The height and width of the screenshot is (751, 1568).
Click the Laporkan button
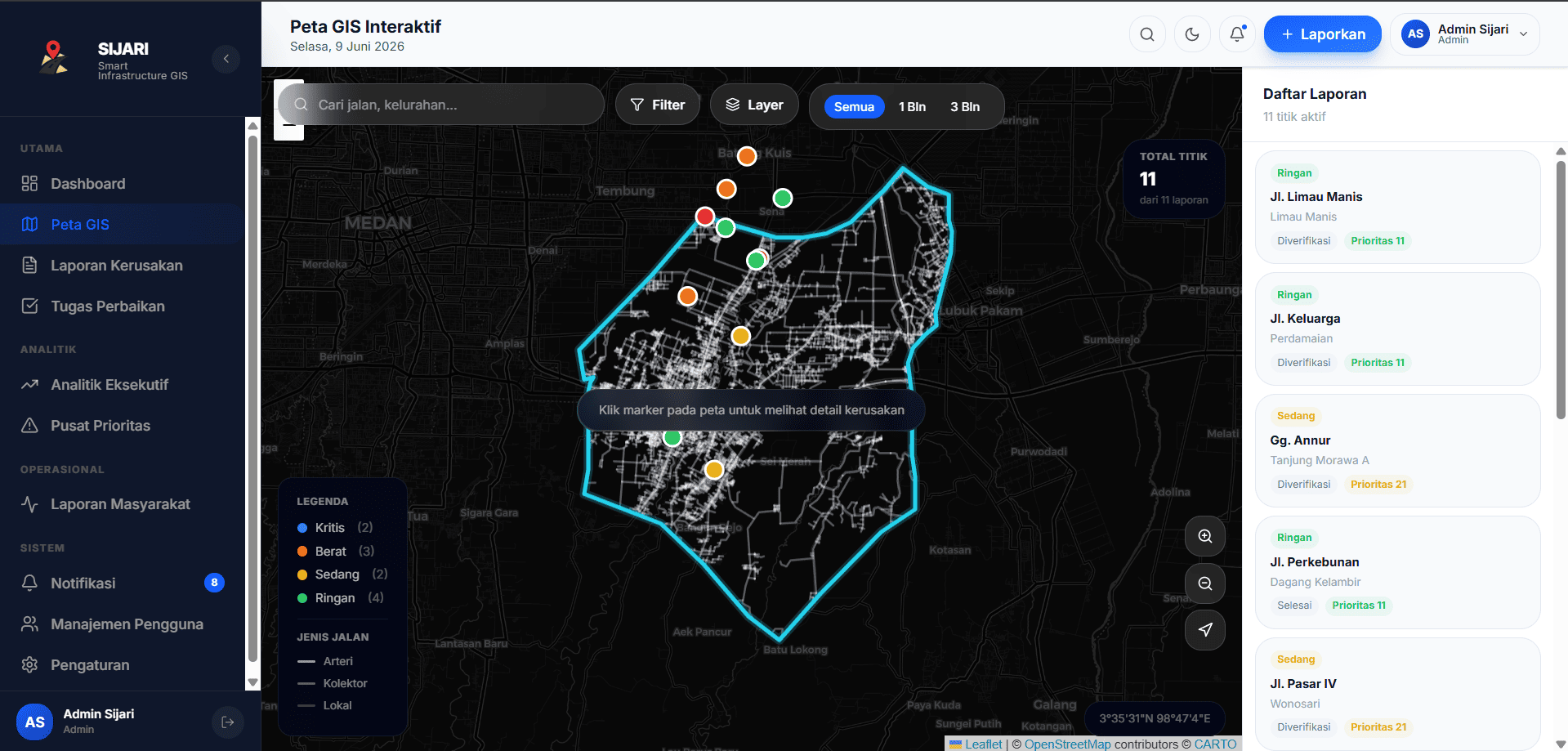[x=1322, y=34]
